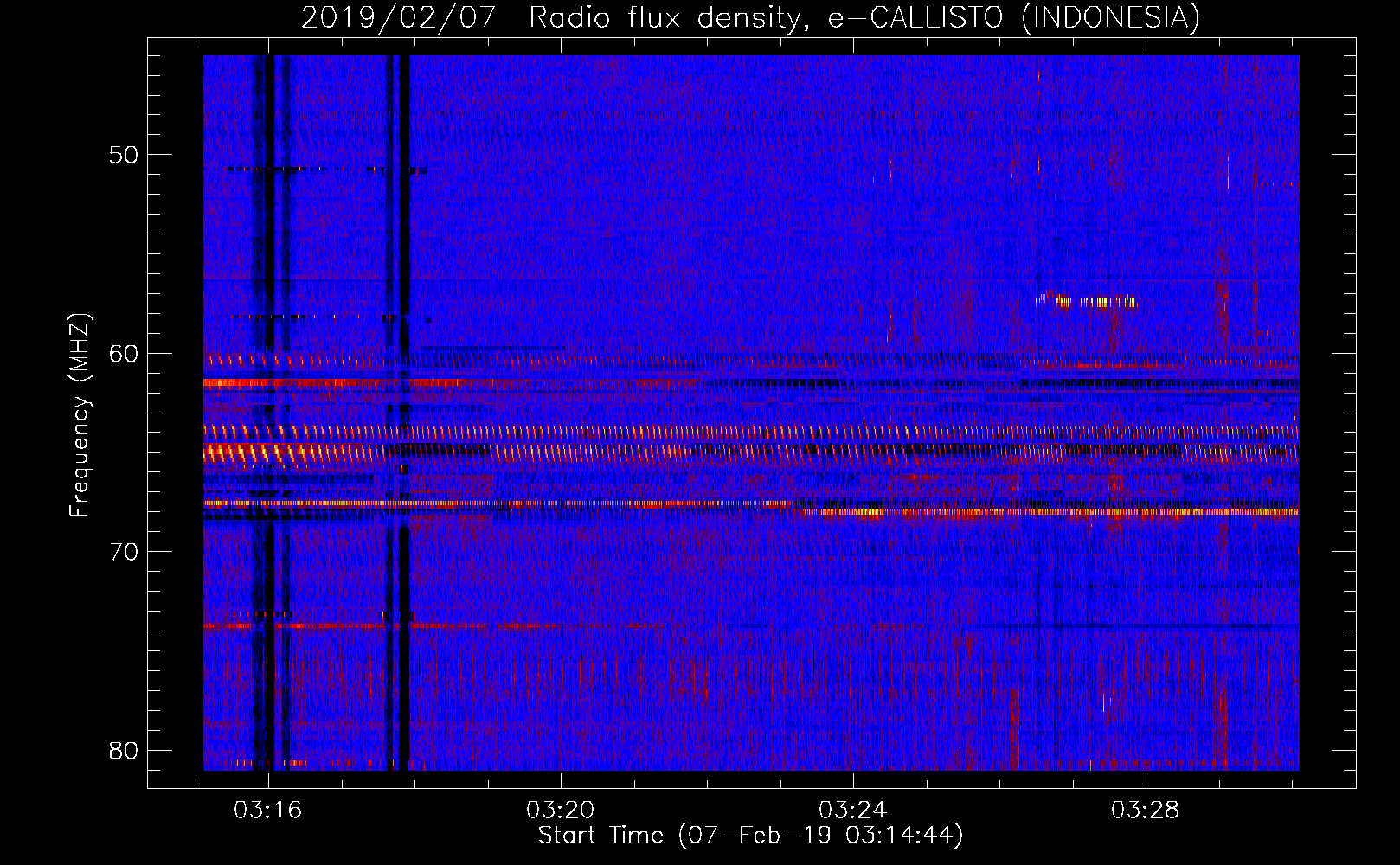Click the 03:28 time tick label
The image size is (1400, 865).
coord(1145,811)
